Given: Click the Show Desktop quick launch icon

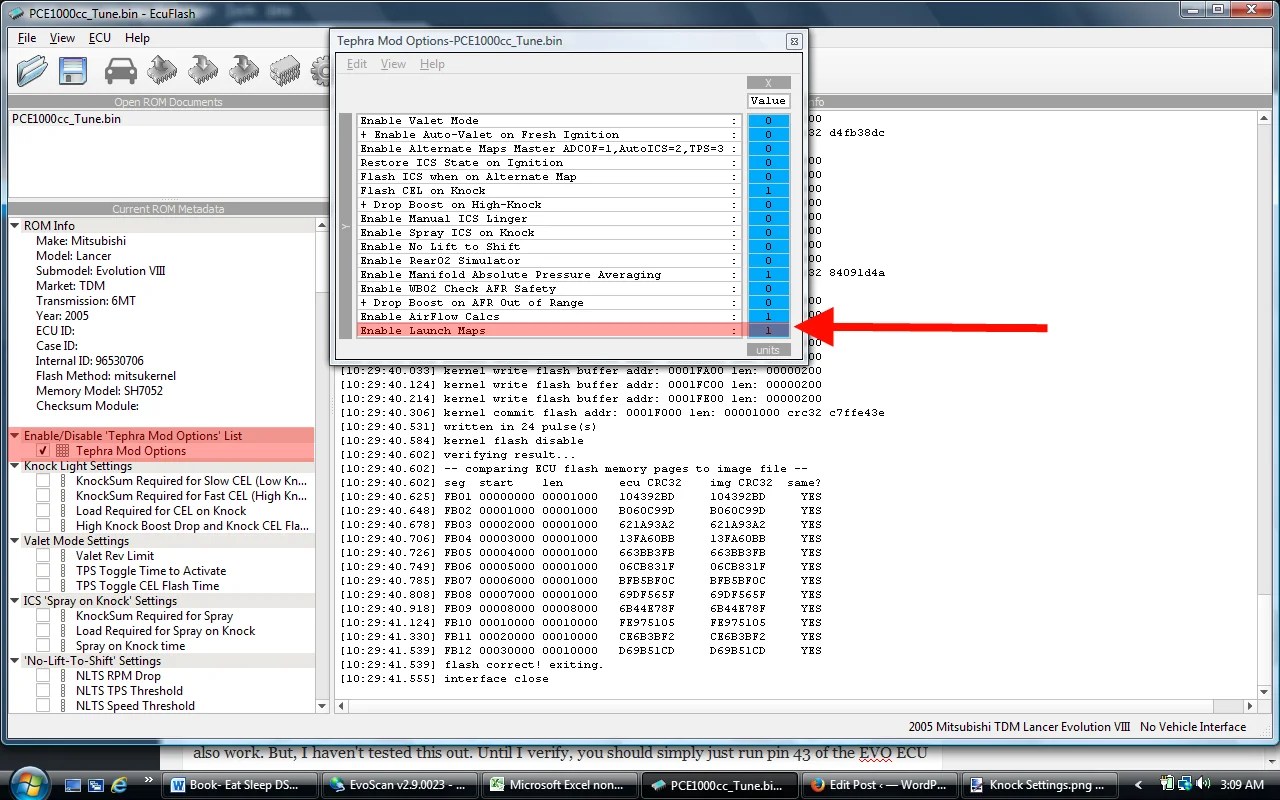Looking at the screenshot, I should coord(75,785).
